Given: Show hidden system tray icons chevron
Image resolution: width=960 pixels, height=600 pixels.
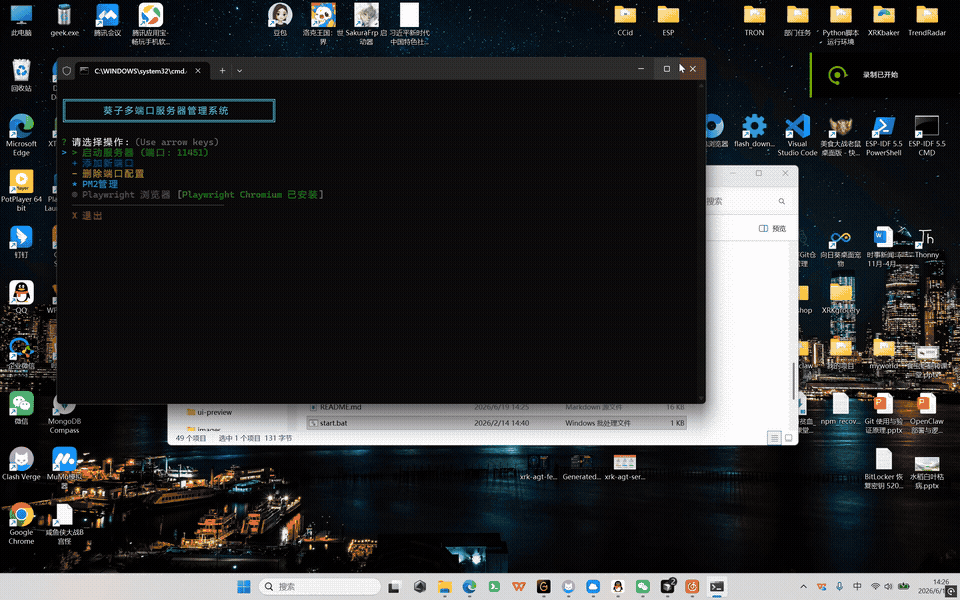Looking at the screenshot, I should coord(803,587).
